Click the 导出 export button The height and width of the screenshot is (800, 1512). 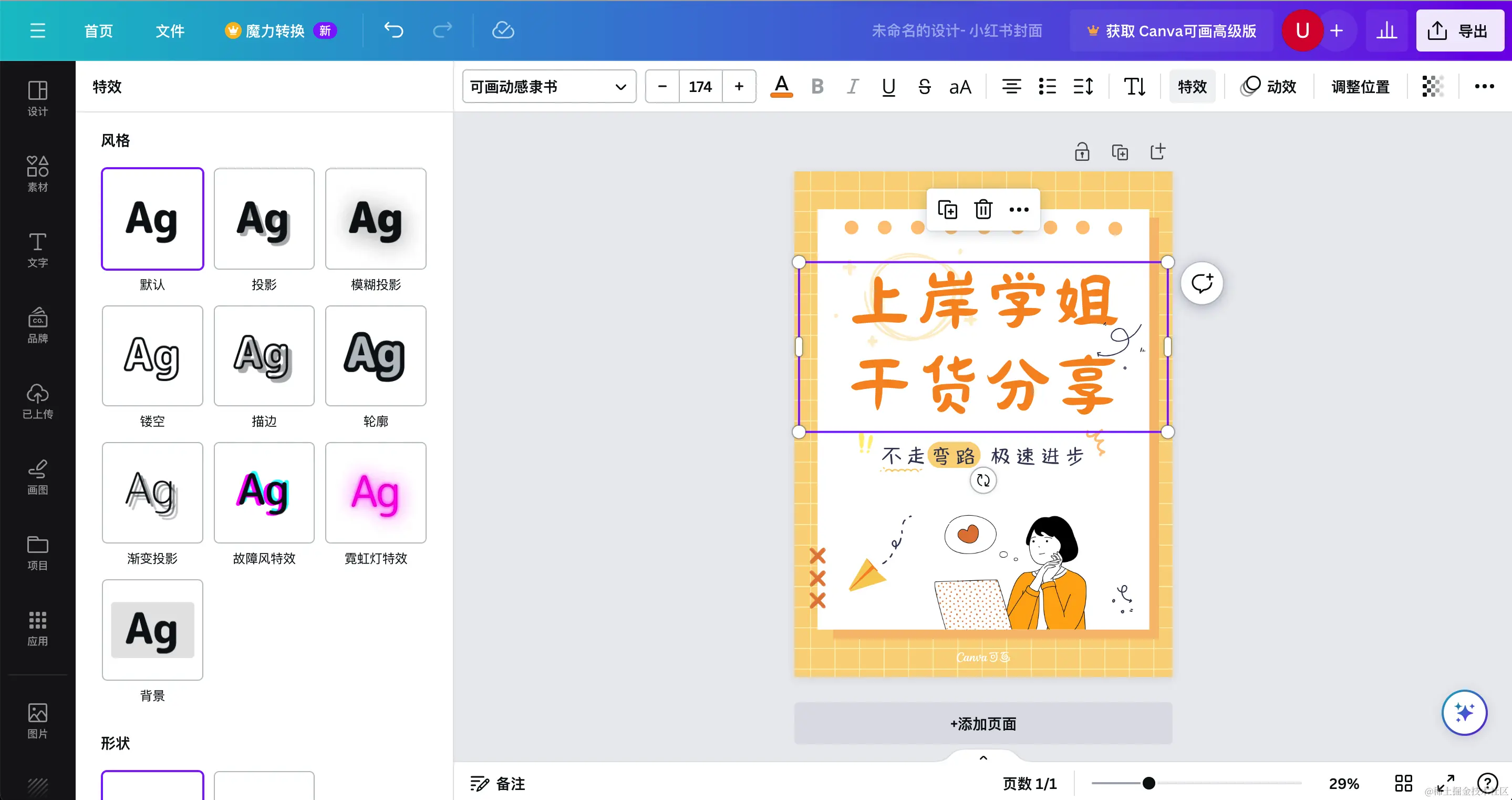[1460, 30]
